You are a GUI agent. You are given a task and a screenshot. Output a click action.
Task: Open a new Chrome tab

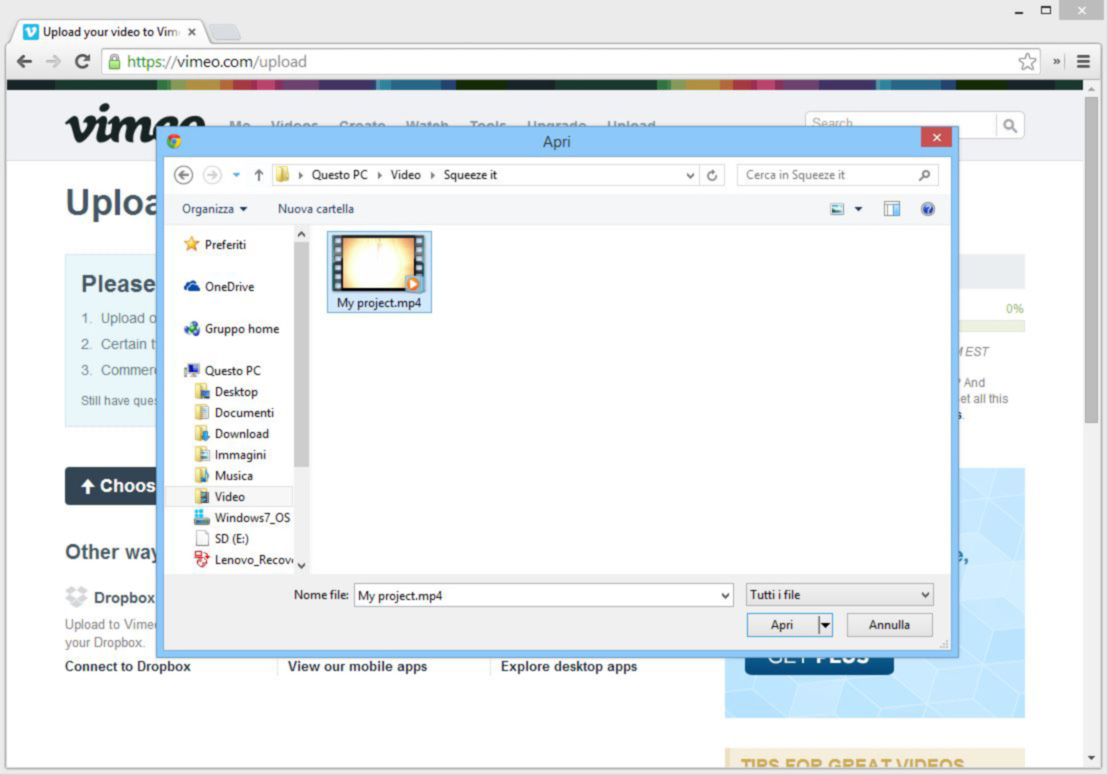point(225,32)
